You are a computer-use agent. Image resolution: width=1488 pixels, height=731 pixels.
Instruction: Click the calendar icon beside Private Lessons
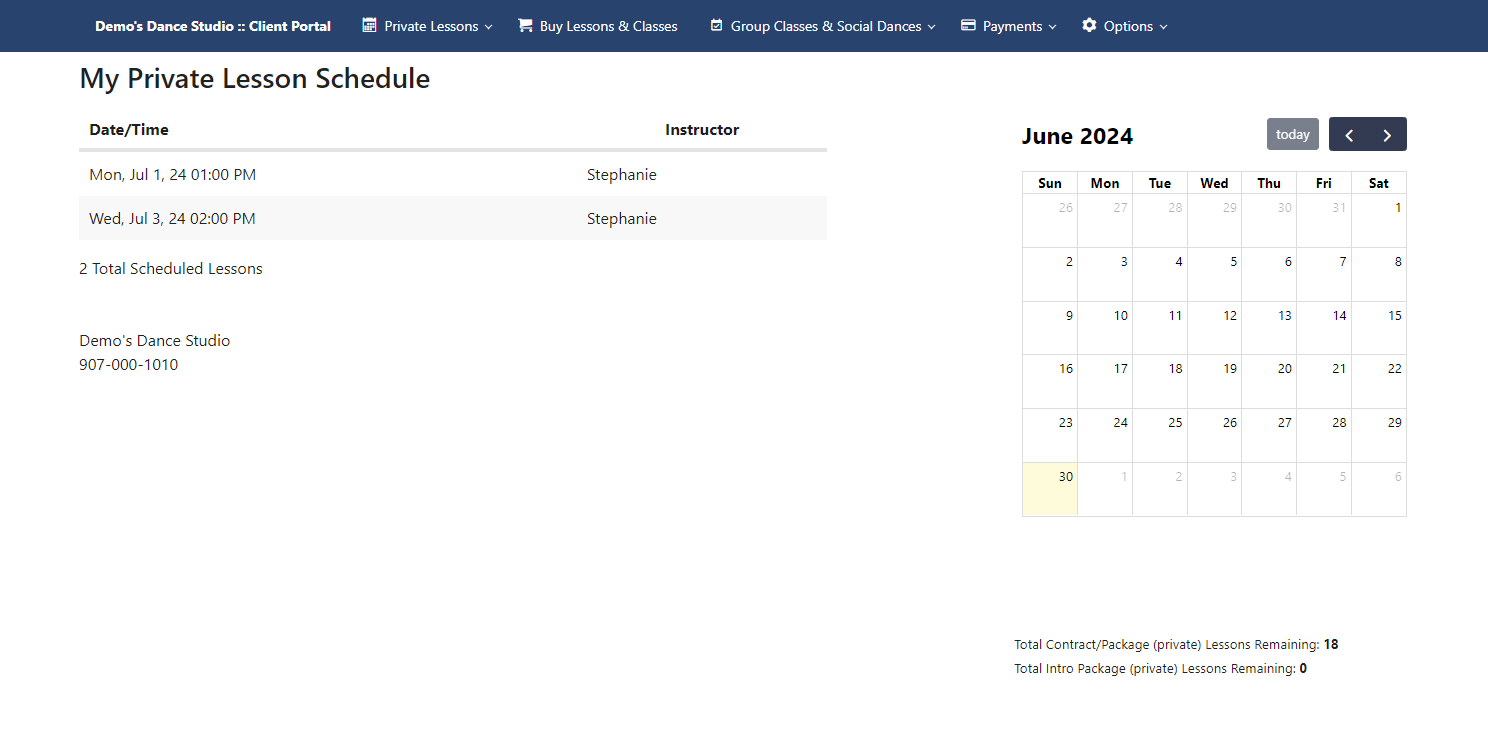click(370, 25)
